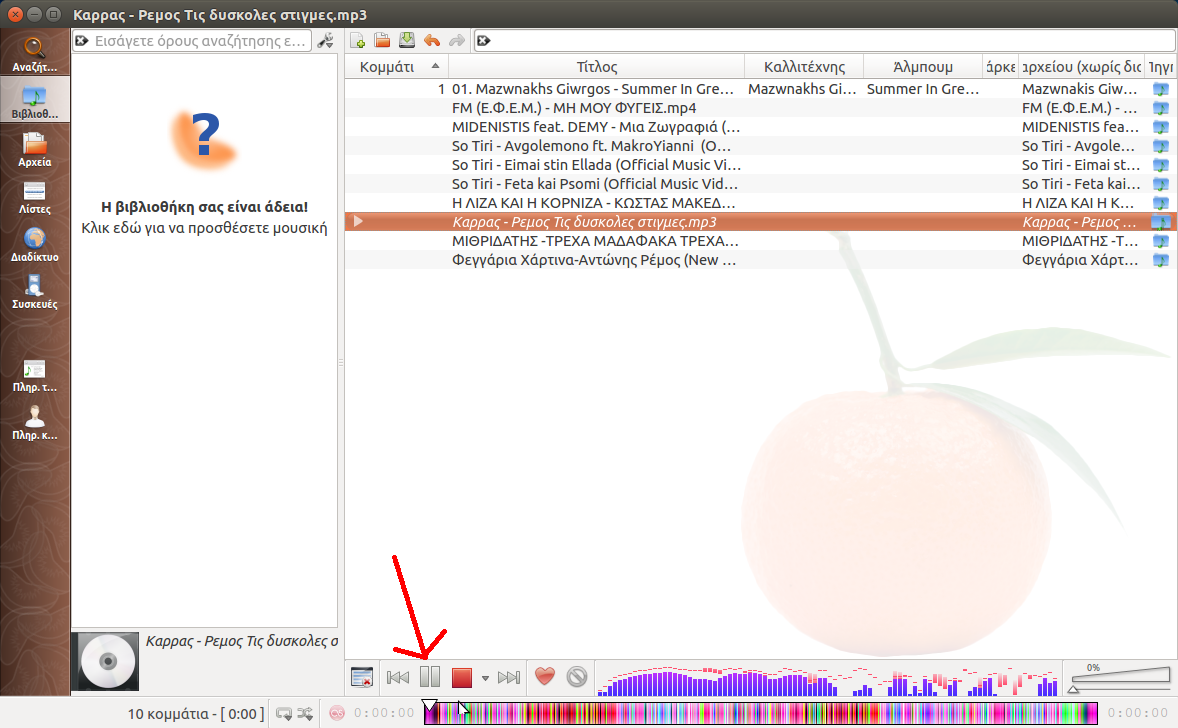Clear the playlist
Image resolution: width=1178 pixels, height=728 pixels.
click(362, 677)
